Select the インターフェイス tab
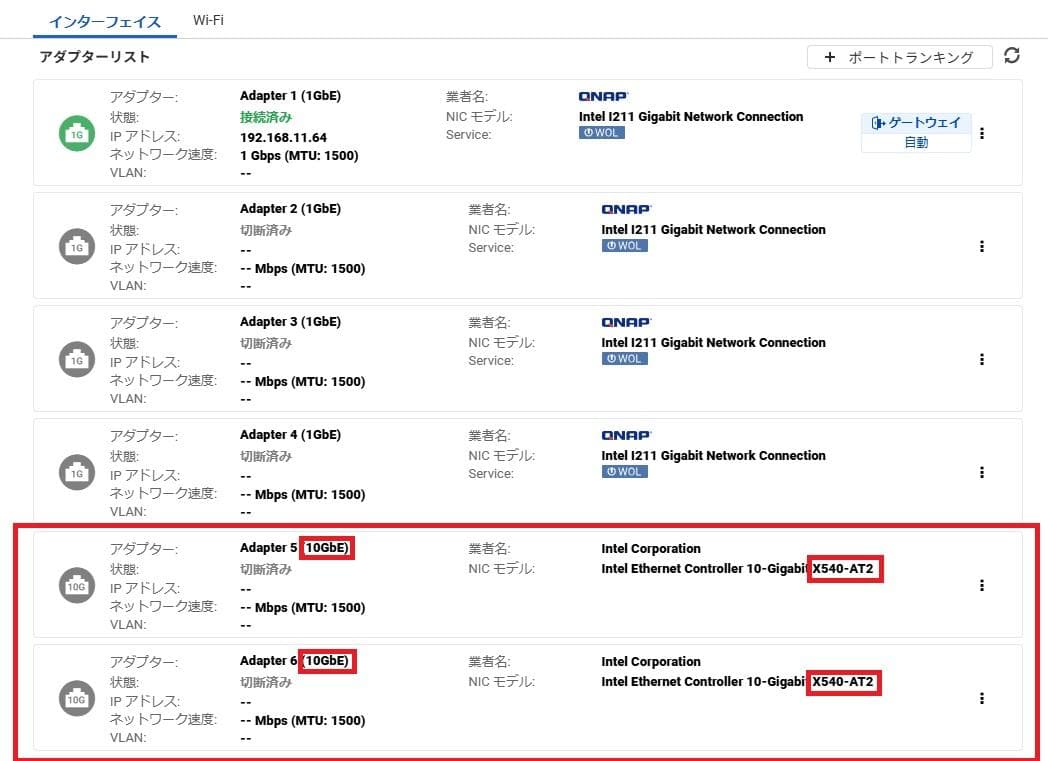The width and height of the screenshot is (1048, 761). 105,21
